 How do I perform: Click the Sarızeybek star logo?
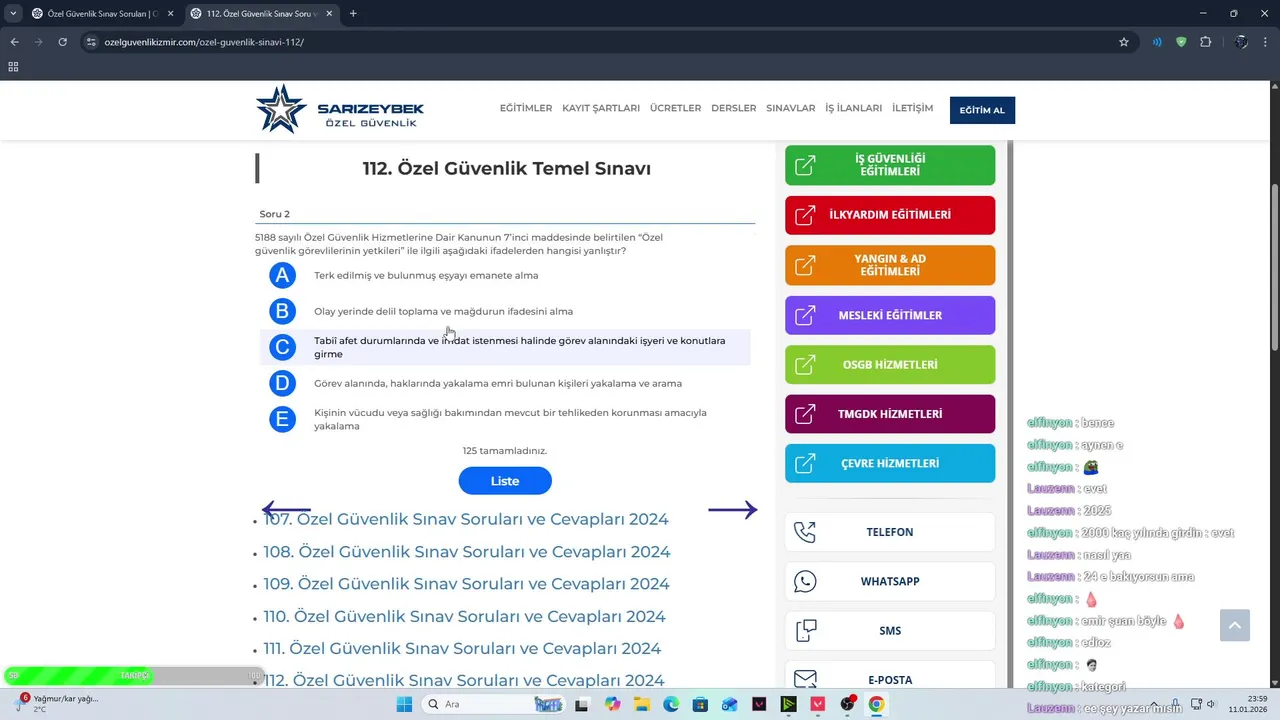281,109
